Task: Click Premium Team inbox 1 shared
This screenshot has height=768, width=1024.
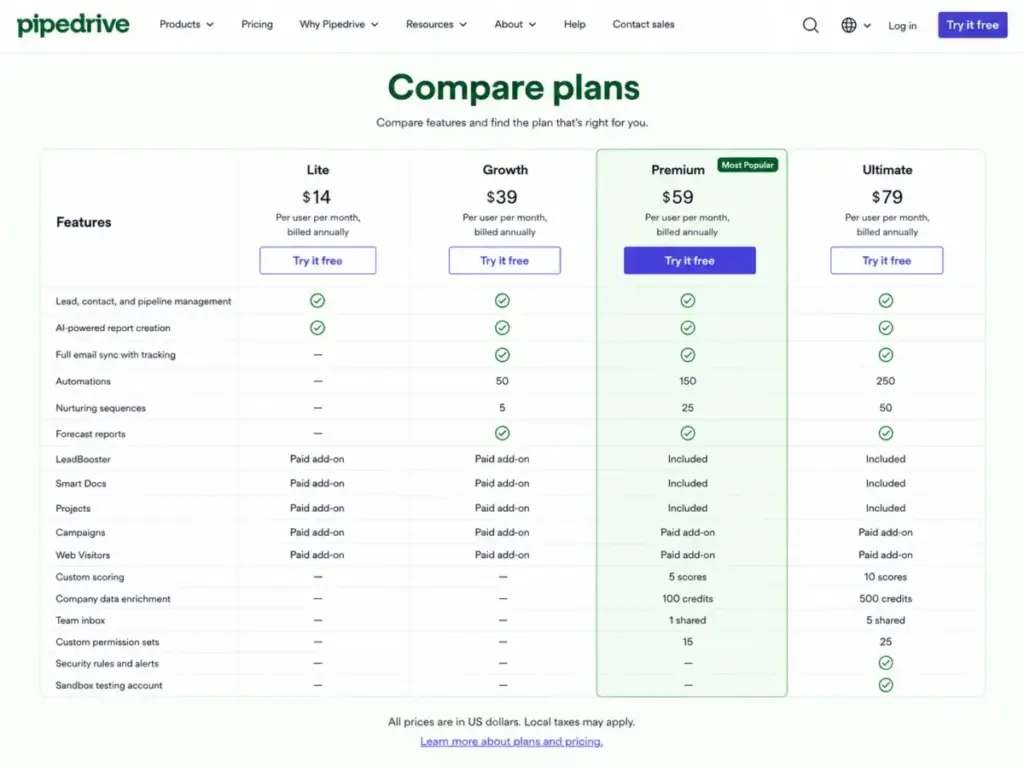Action: [688, 620]
